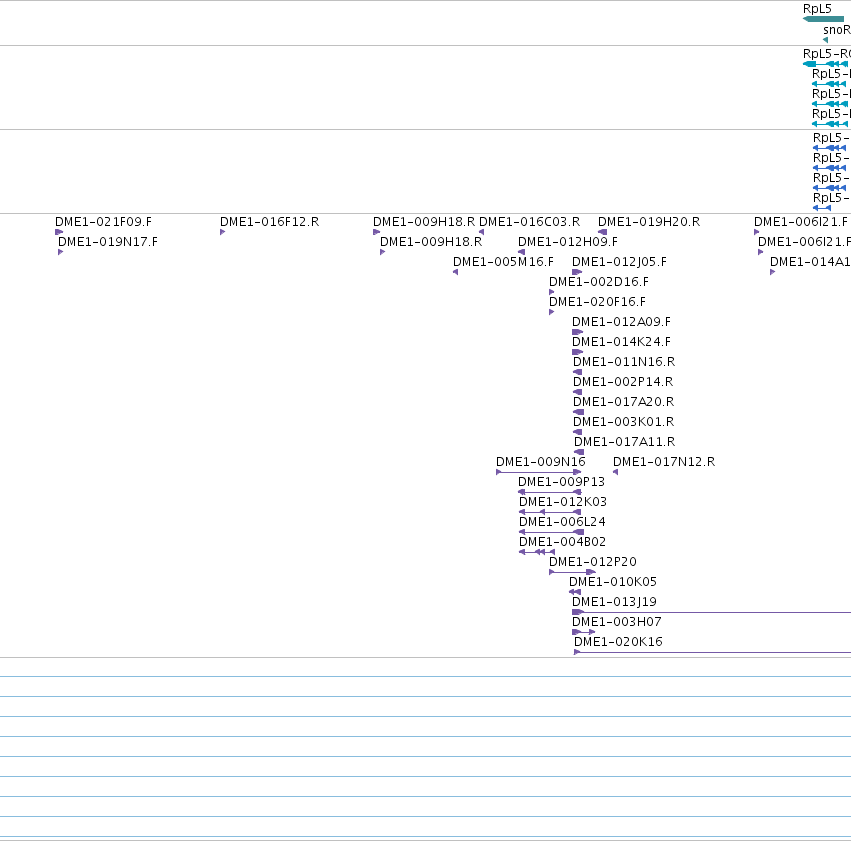Select the DME1-017A20.R label
The height and width of the screenshot is (841, 851).
point(623,403)
